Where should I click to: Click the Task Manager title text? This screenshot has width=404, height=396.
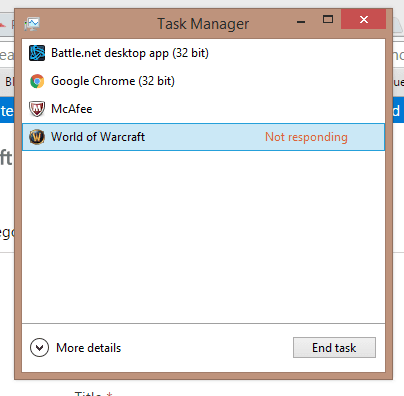click(203, 24)
